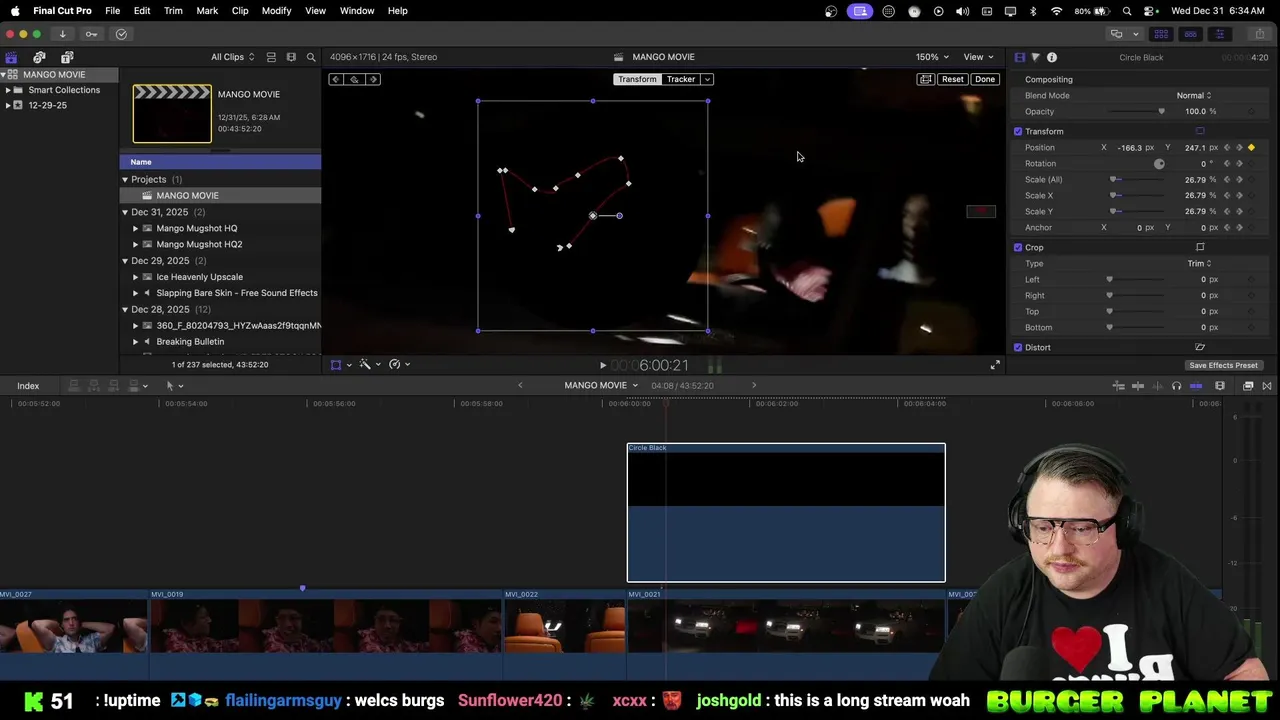Open the Info inspector tab
This screenshot has width=1280, height=720.
coord(1052,57)
